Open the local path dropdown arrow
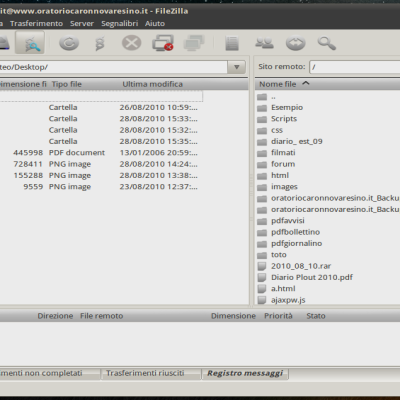Screen dimensions: 400x400 pos(236,67)
